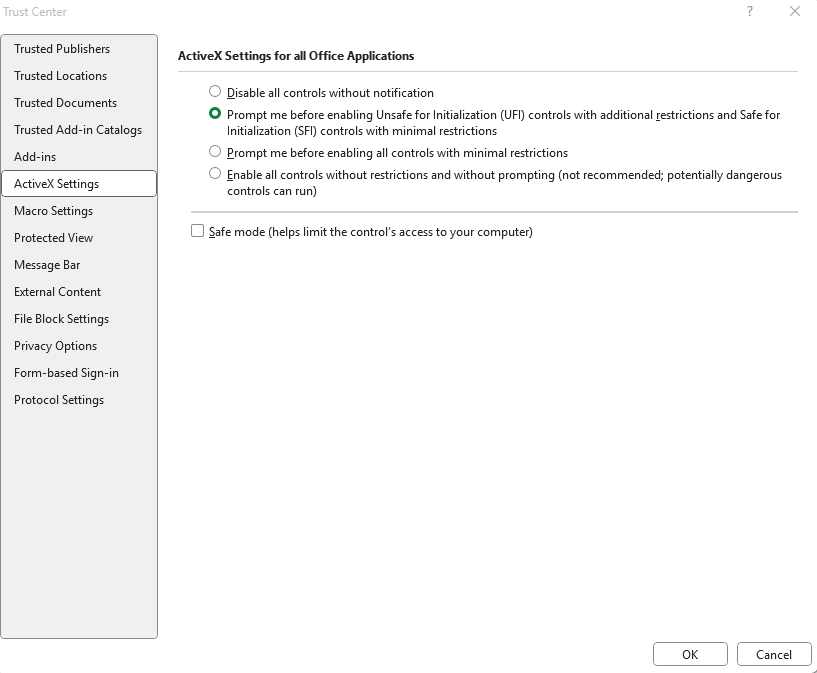The image size is (817, 673).
Task: Select Form-based Sign-in settings
Action: pyautogui.click(x=66, y=372)
